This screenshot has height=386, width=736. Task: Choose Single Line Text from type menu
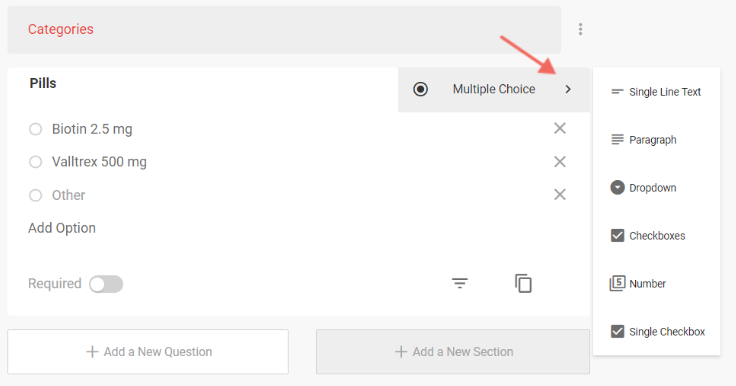[656, 92]
